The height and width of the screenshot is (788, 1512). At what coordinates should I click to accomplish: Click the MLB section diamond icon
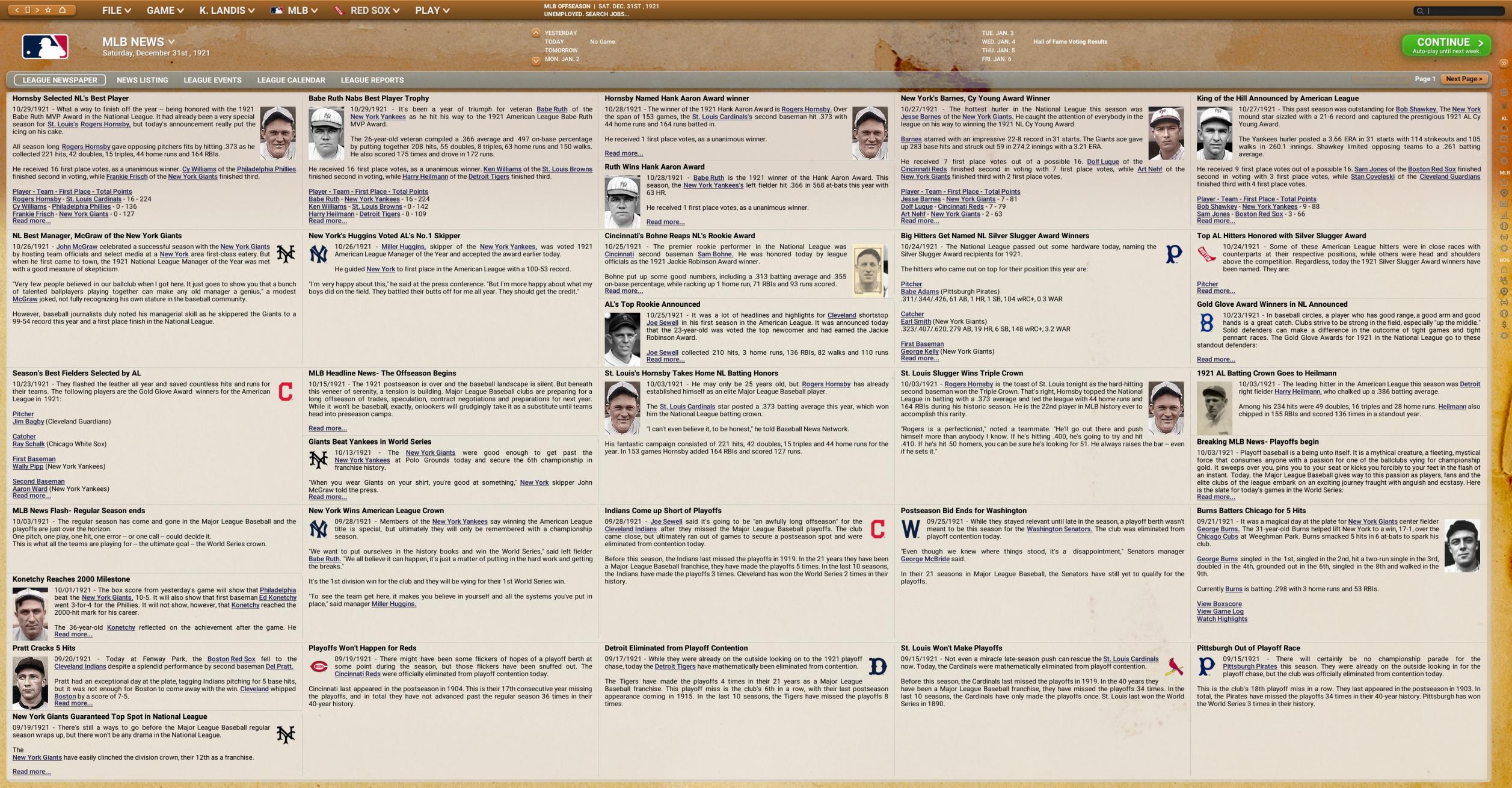pyautogui.click(x=1504, y=193)
